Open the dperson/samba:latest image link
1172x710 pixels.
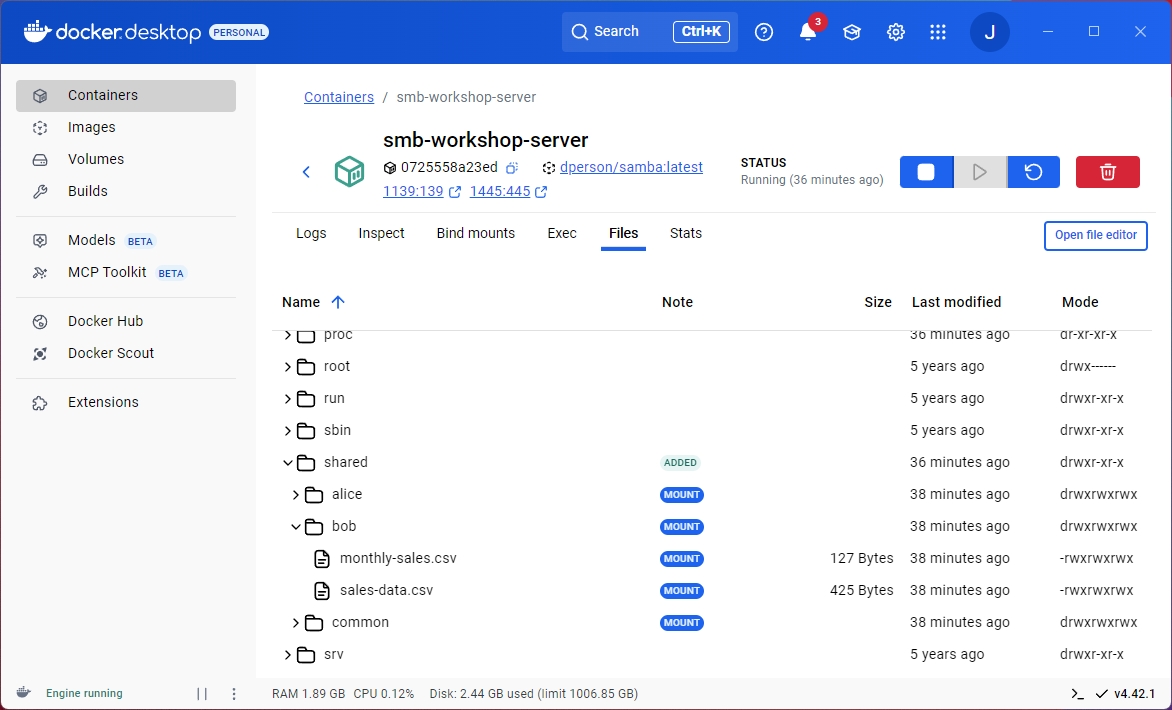point(631,168)
